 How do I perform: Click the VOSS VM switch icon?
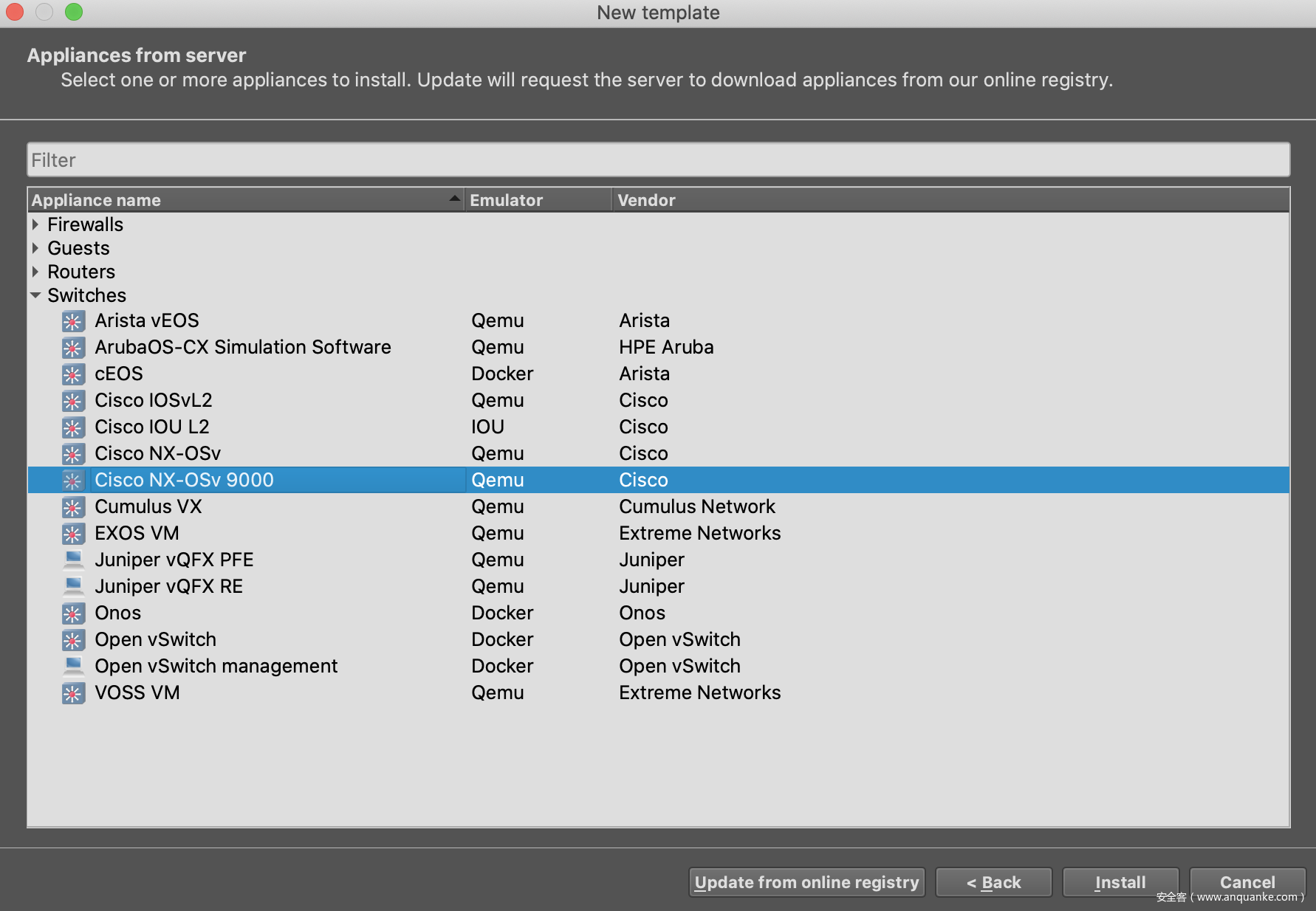pos(72,693)
